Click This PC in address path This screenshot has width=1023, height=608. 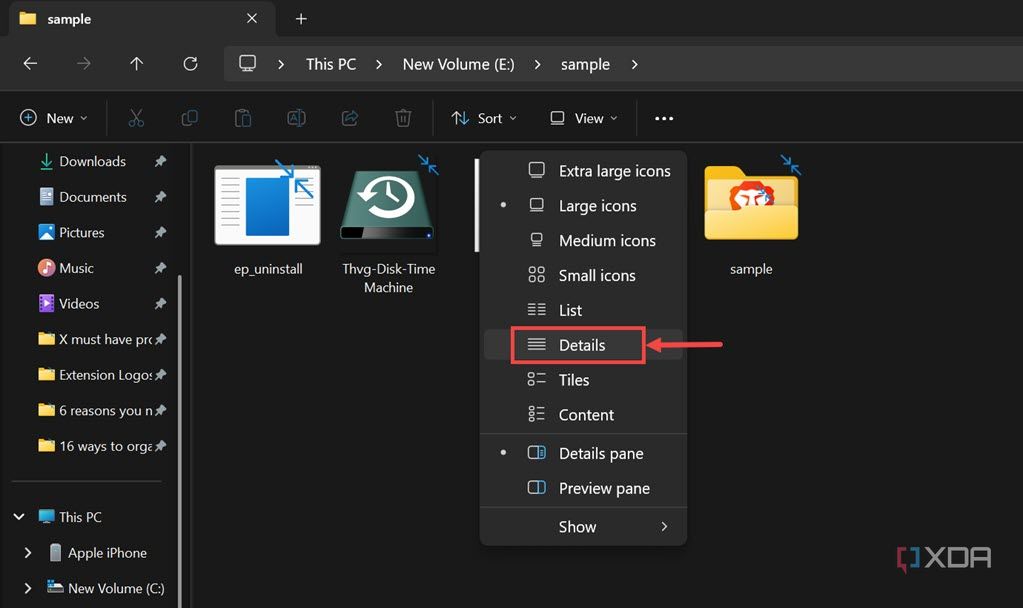click(x=331, y=64)
